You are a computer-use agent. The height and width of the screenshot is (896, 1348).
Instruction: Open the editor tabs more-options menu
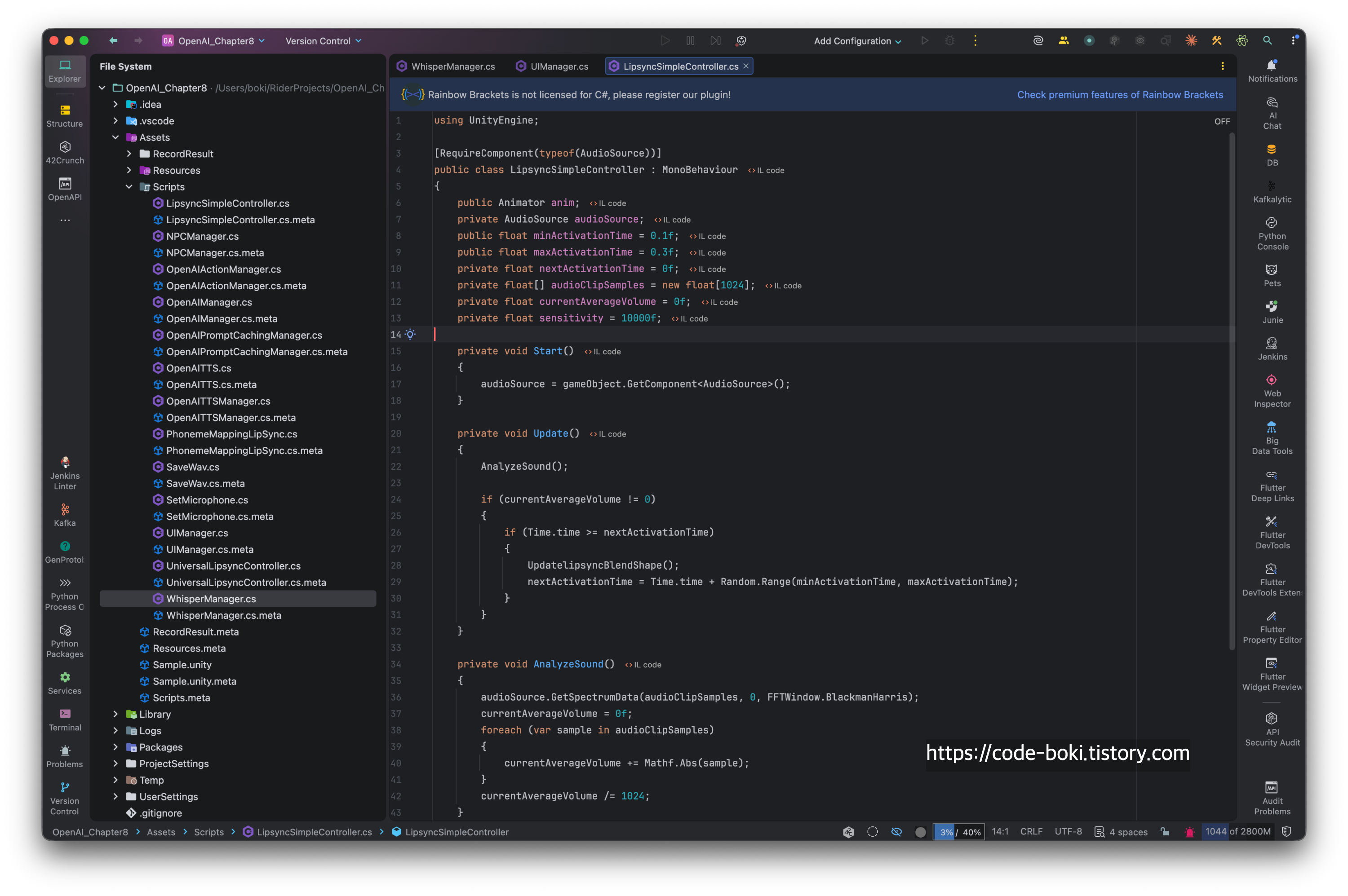tap(1222, 66)
